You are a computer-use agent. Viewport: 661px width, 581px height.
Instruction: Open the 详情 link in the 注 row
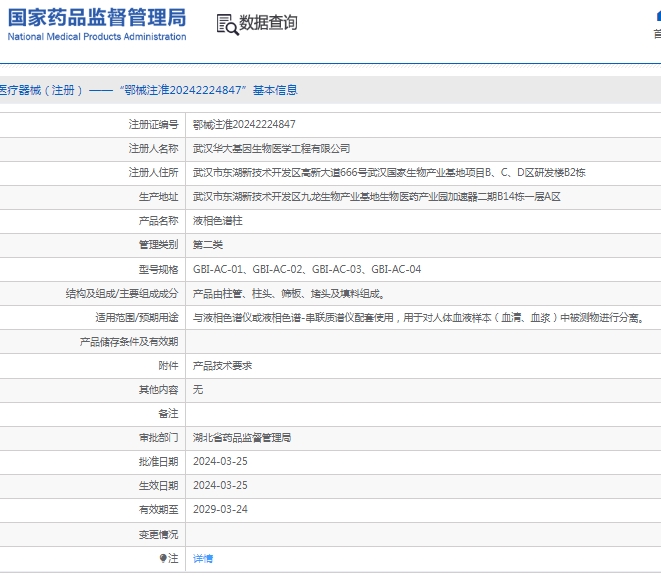[x=203, y=559]
